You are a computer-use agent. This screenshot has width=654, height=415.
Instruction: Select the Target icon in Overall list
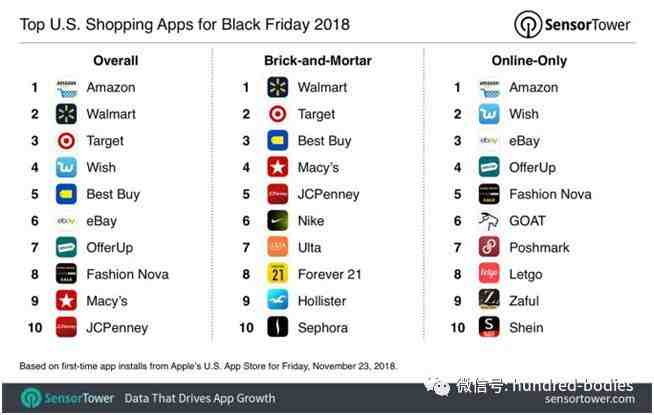point(66,141)
